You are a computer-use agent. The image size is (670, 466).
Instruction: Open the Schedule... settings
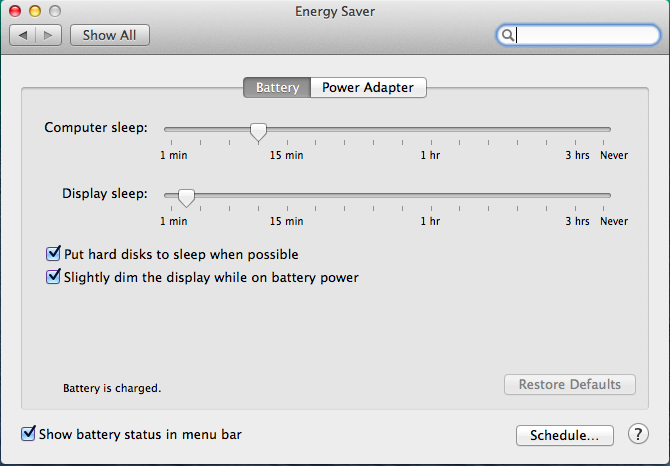[x=564, y=436]
